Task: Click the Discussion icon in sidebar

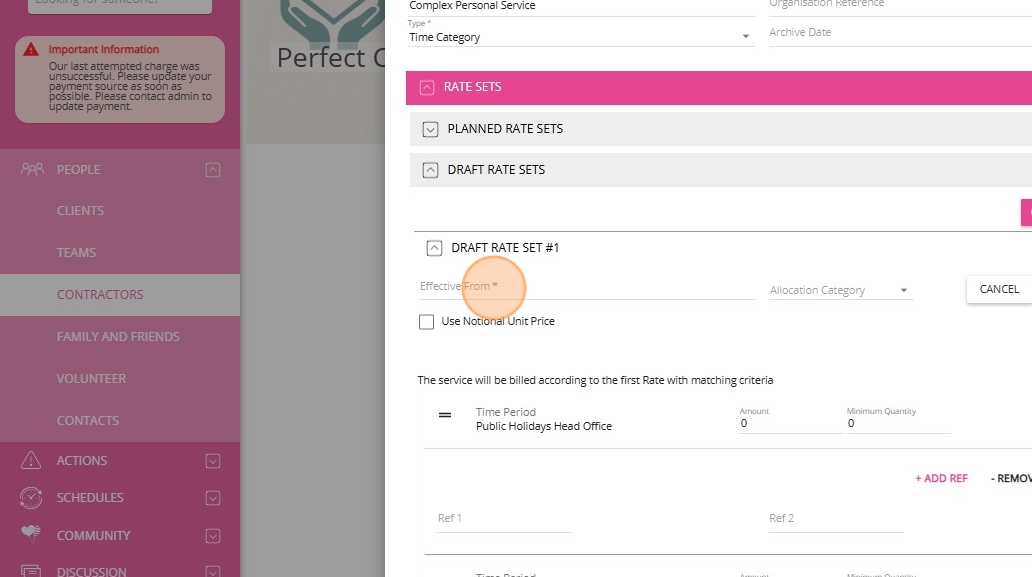Action: coord(31,570)
